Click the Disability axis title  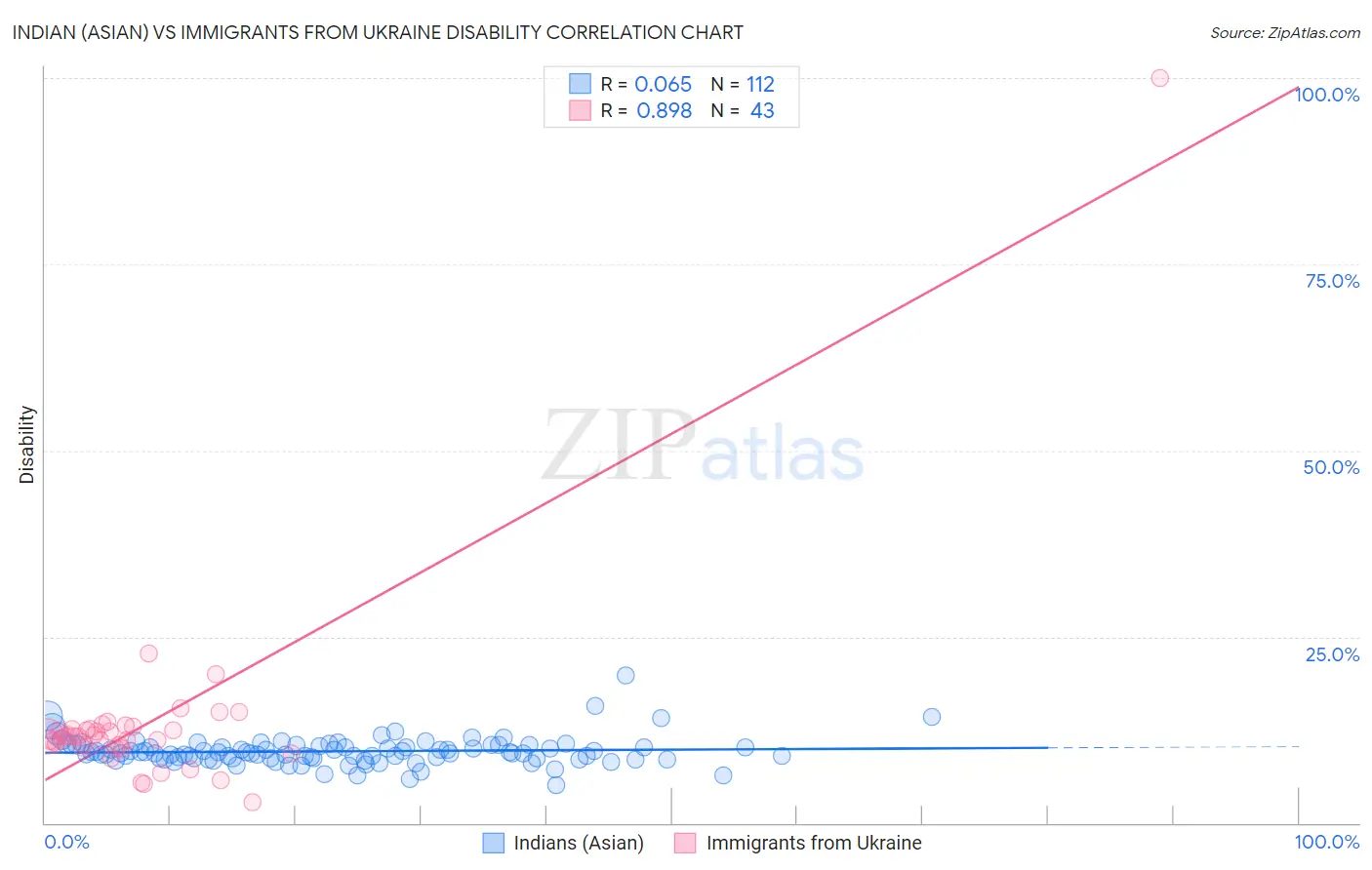click(27, 445)
